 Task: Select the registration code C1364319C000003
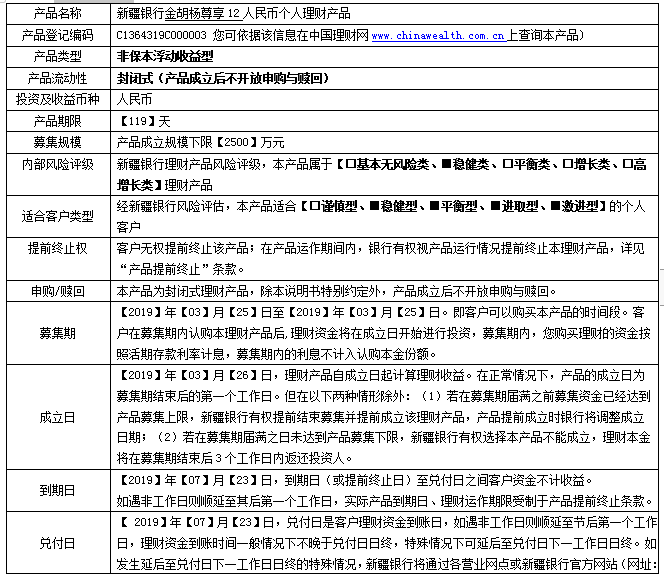point(161,36)
